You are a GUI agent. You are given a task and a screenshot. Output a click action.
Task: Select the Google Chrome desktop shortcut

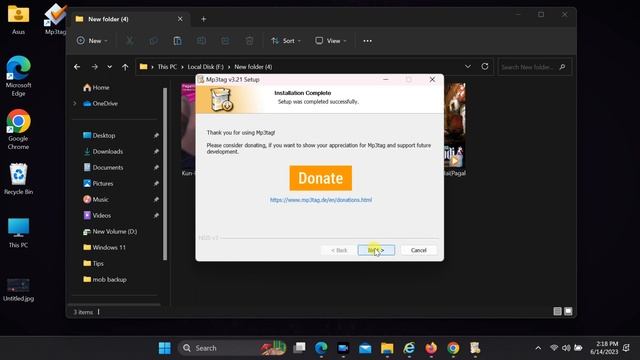point(18,130)
